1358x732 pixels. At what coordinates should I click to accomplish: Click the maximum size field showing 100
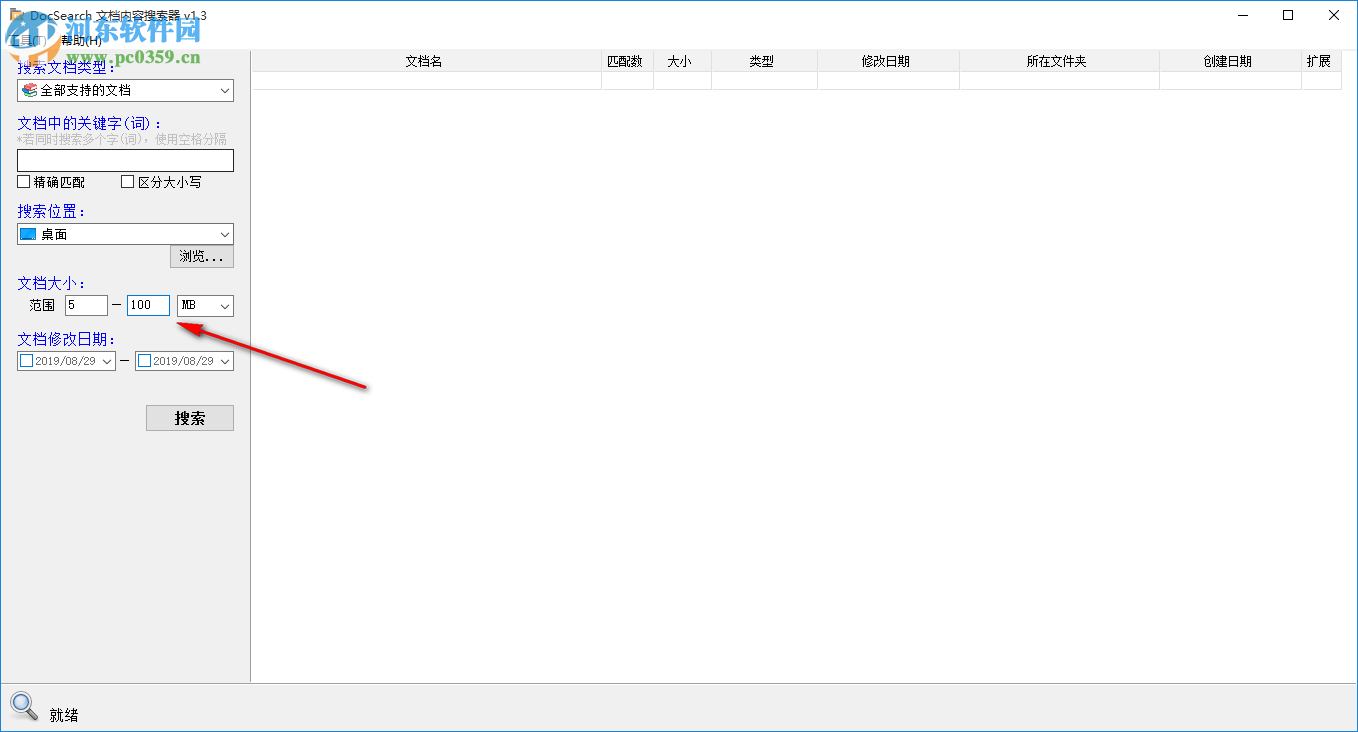(148, 305)
